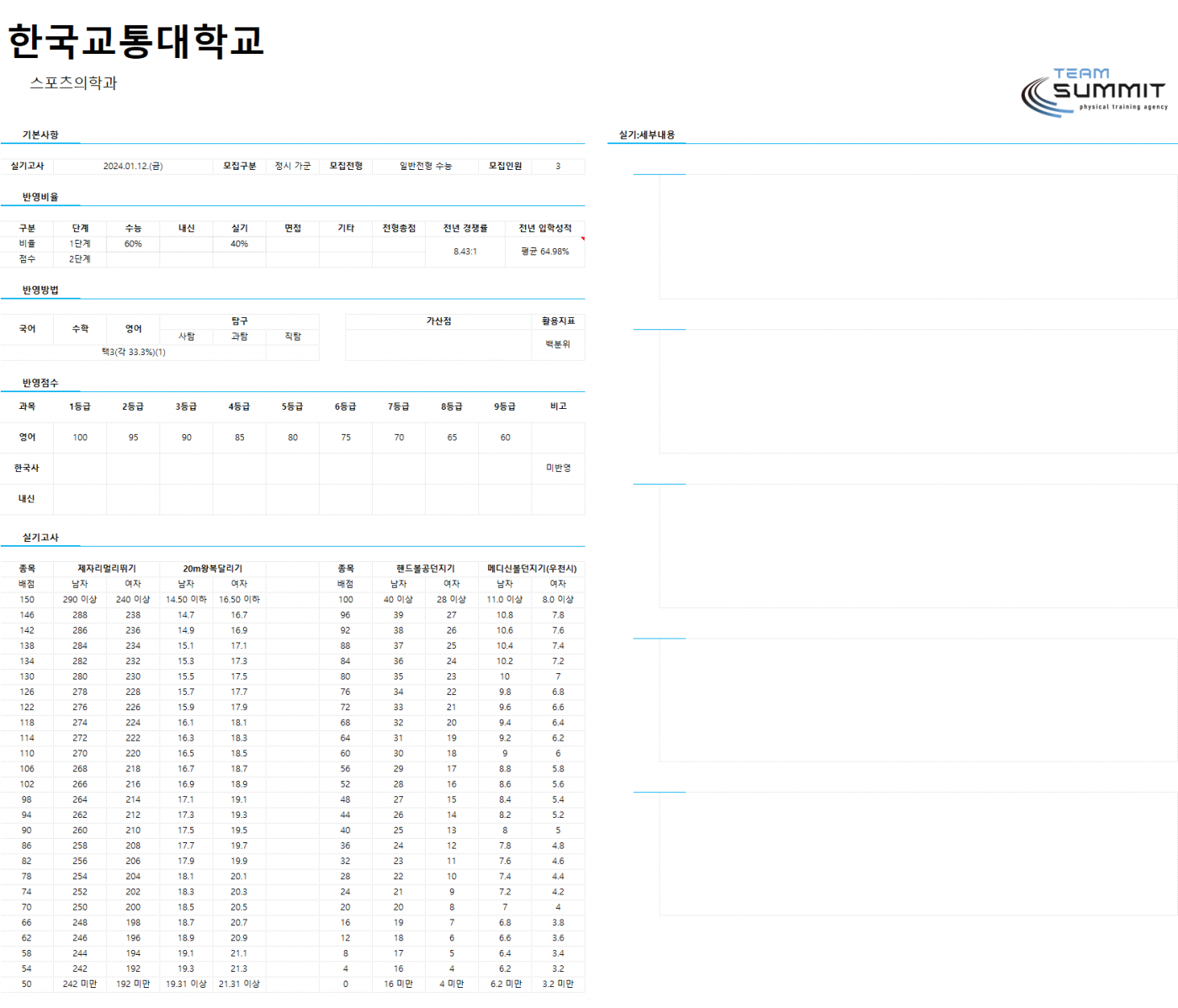Select the 평균 64.98% cell
1178x1008 pixels.
click(x=545, y=252)
